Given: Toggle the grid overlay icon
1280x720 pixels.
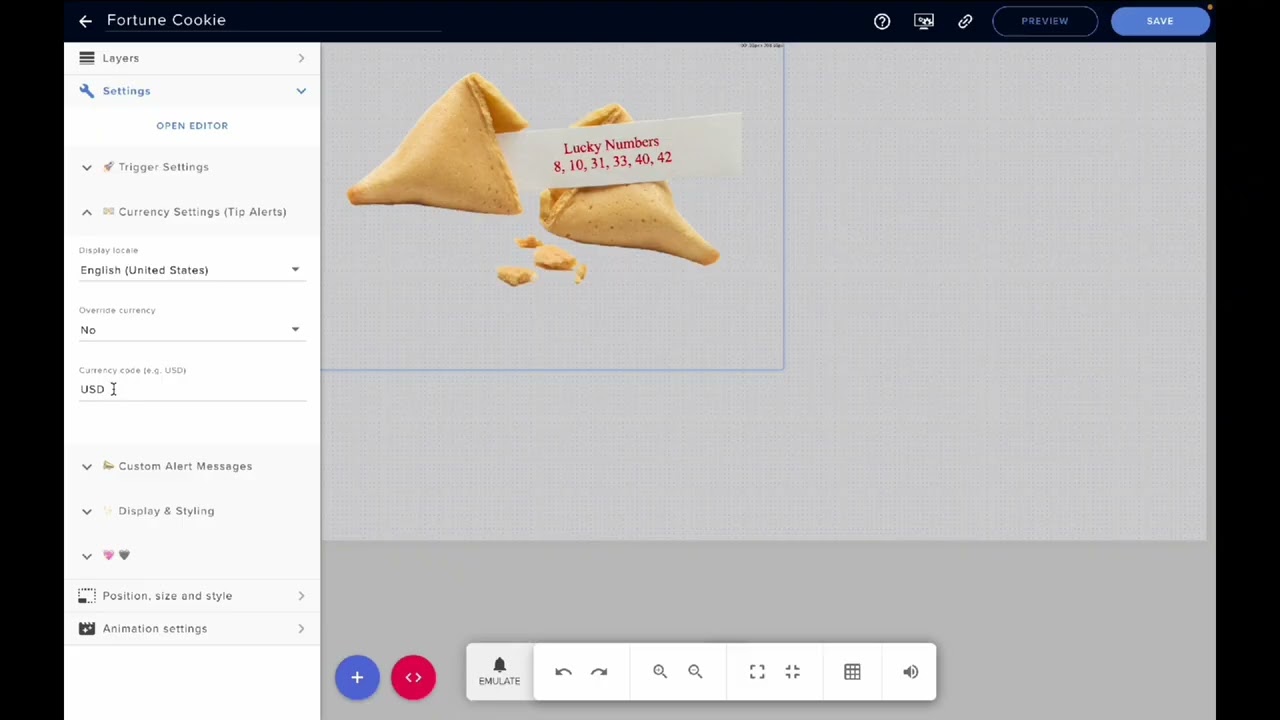Looking at the screenshot, I should tap(852, 672).
